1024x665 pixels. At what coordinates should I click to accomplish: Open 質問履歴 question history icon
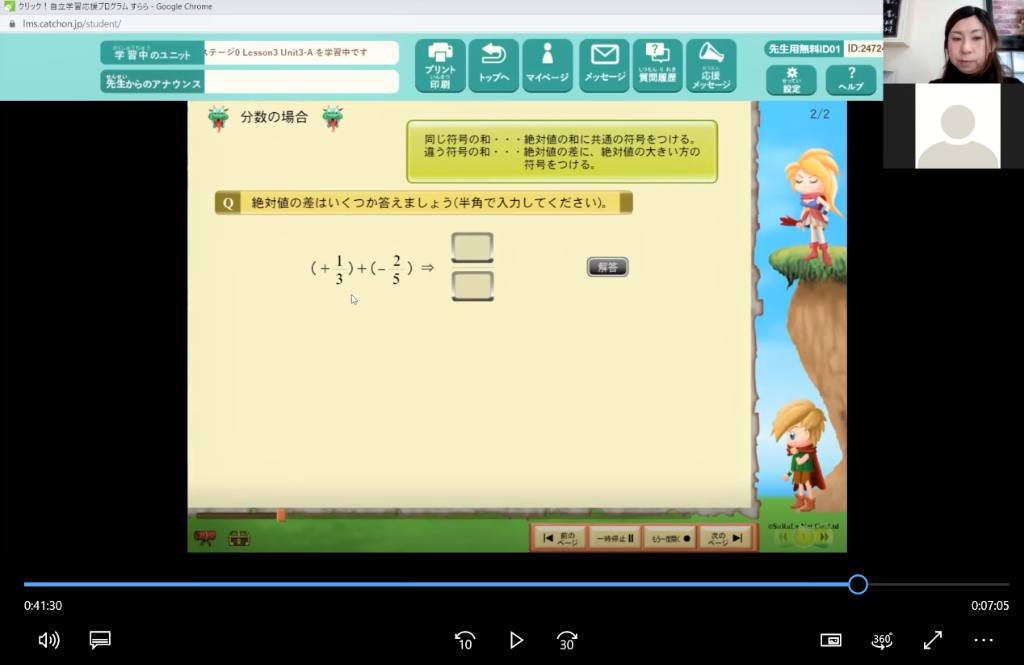point(657,66)
